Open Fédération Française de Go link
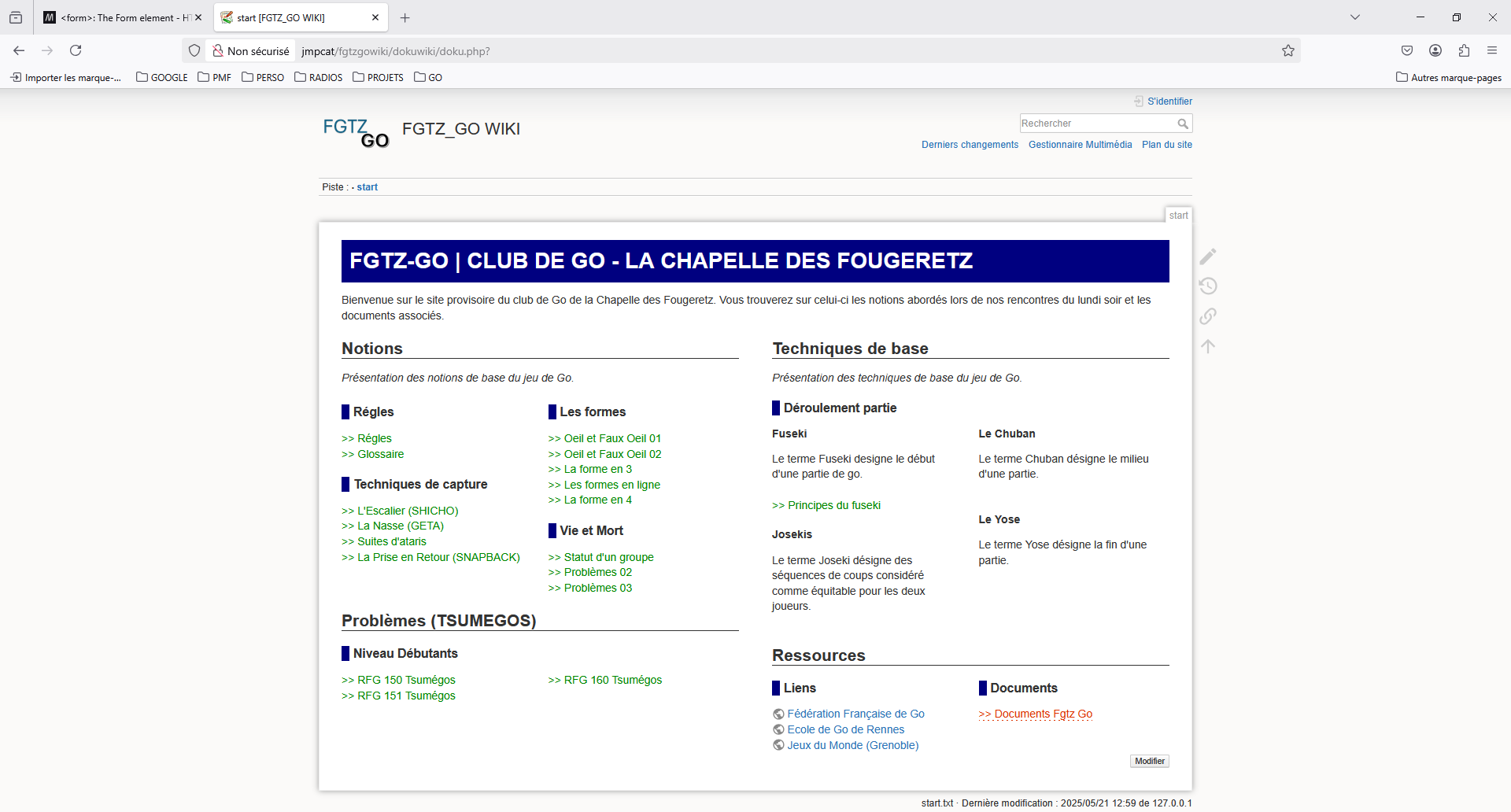The width and height of the screenshot is (1511, 812). click(855, 714)
